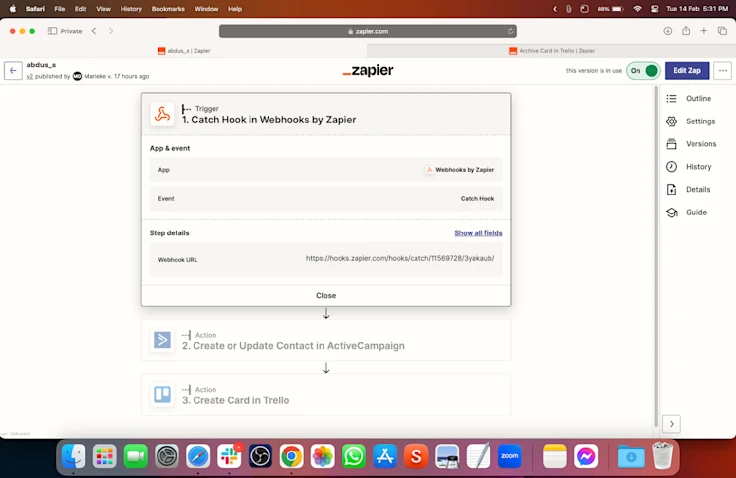The height and width of the screenshot is (478, 736).
Task: Open WhatsApp from the Dock
Action: (x=353, y=456)
